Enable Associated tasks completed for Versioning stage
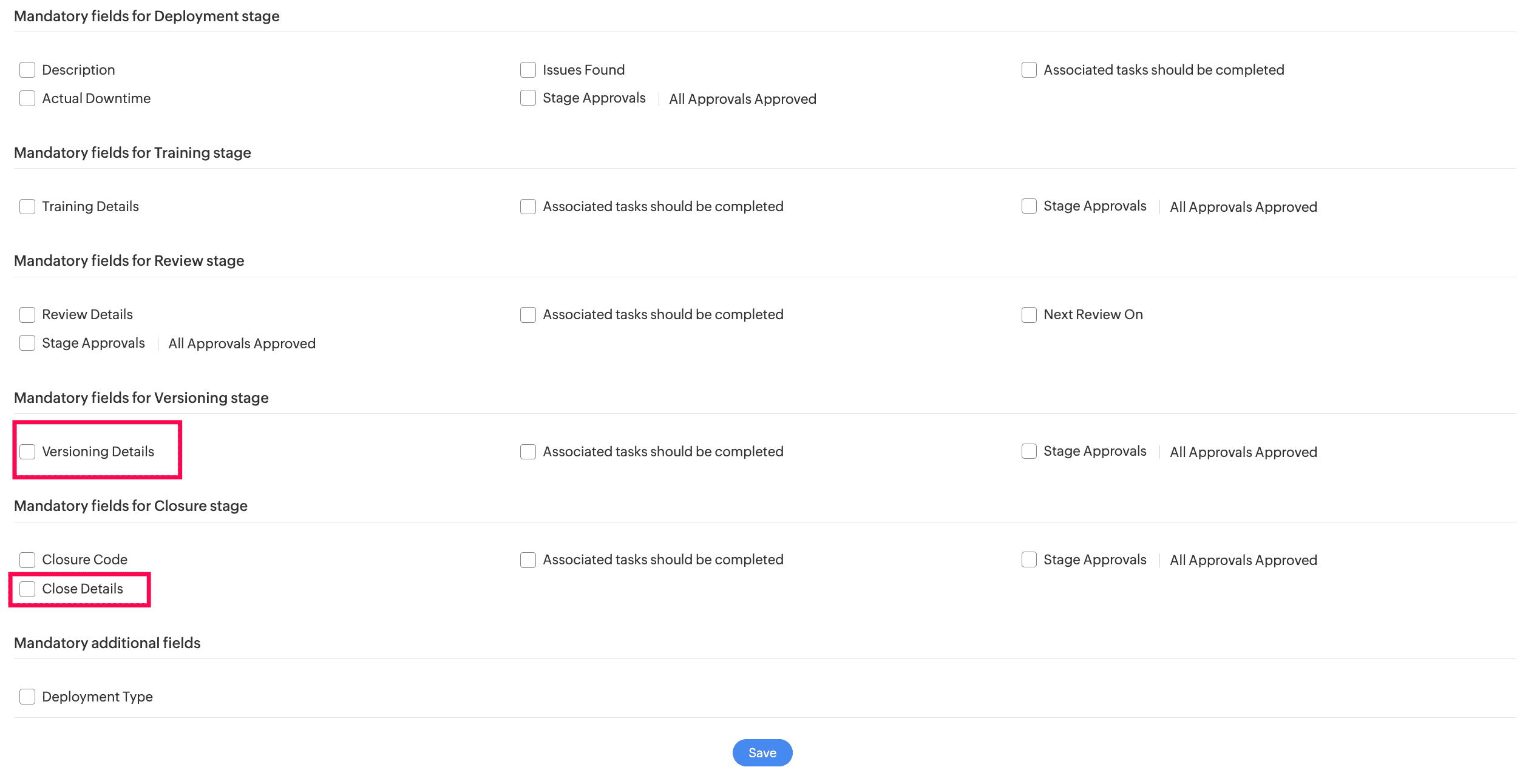The width and height of the screenshot is (1520, 784). [527, 452]
